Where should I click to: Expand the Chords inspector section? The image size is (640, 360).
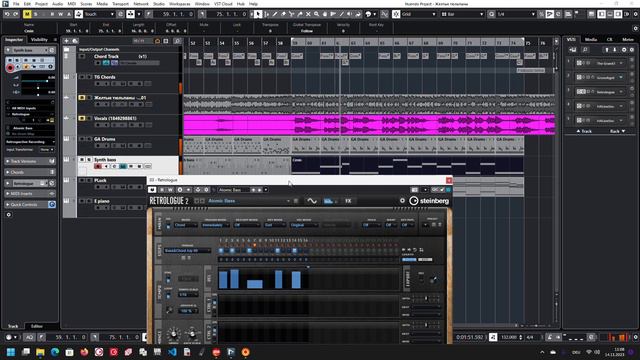pyautogui.click(x=29, y=172)
